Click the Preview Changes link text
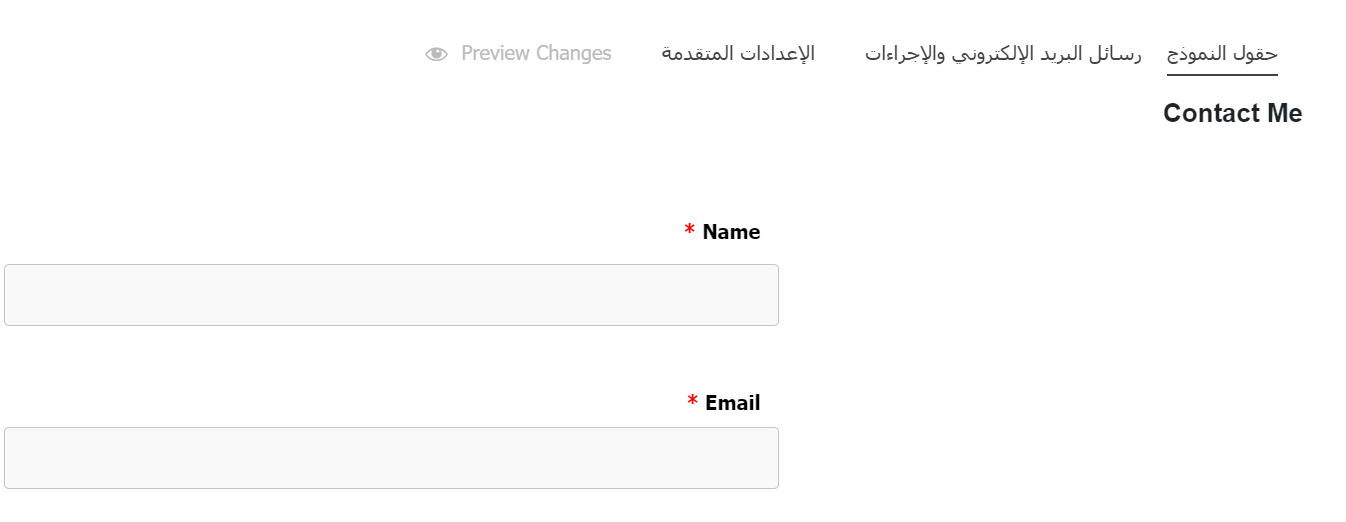This screenshot has height=522, width=1346. pyautogui.click(x=536, y=53)
